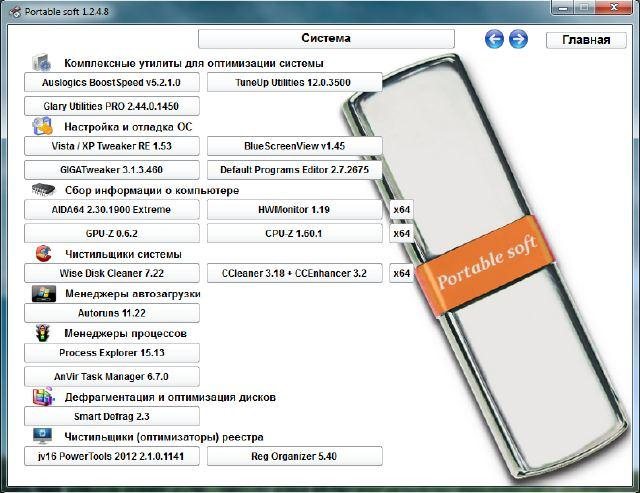The image size is (640, 493).
Task: Start Process Explorer 15.13
Action: [111, 353]
